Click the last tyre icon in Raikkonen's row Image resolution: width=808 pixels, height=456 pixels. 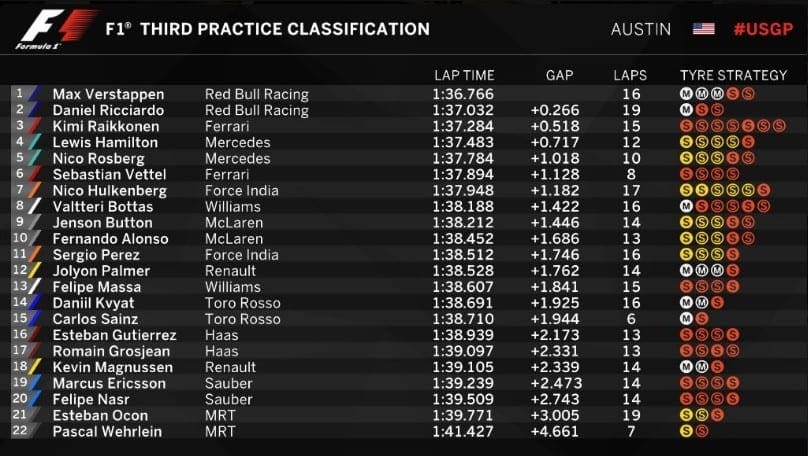[x=780, y=126]
